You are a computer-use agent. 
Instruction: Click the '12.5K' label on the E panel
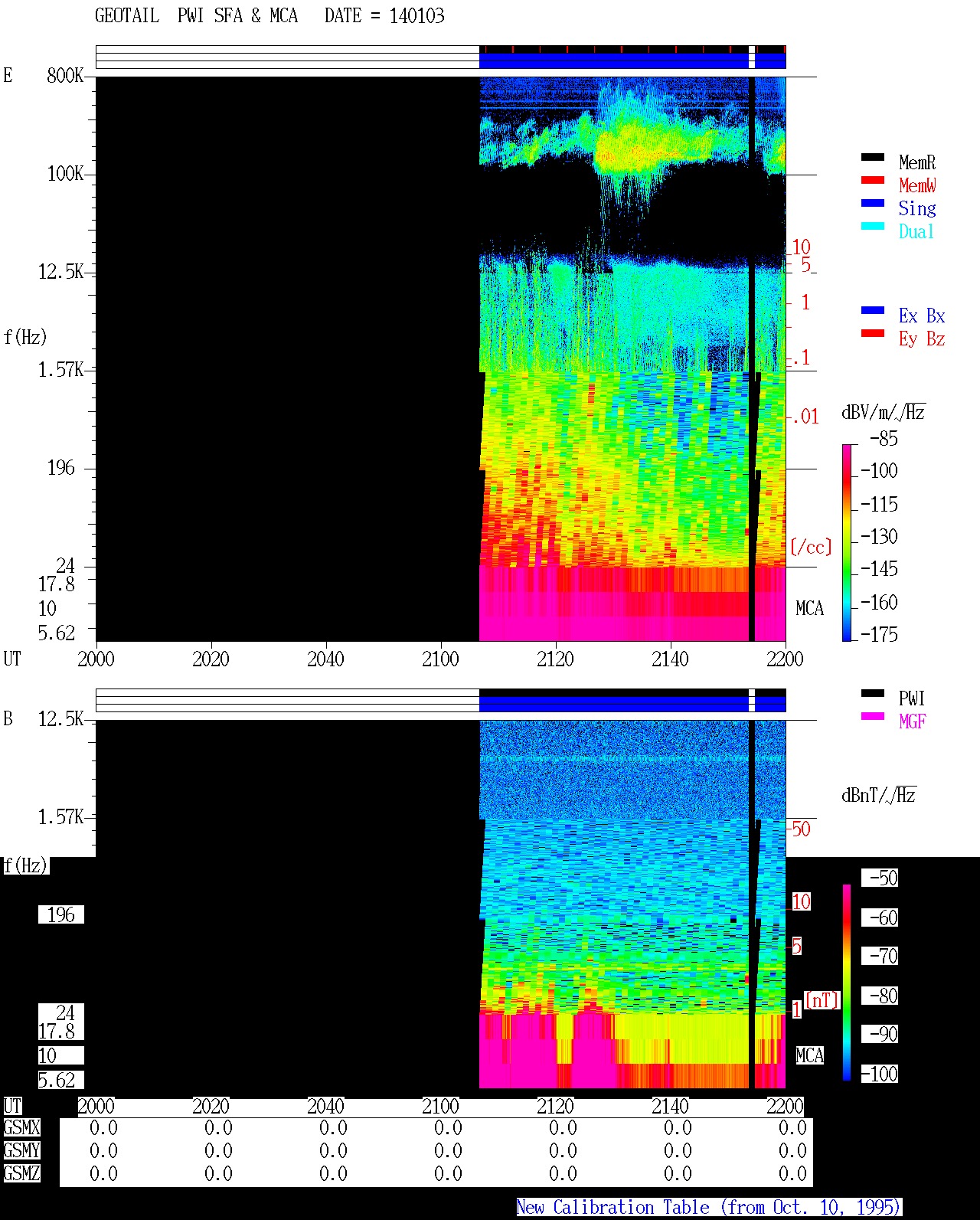(x=60, y=271)
